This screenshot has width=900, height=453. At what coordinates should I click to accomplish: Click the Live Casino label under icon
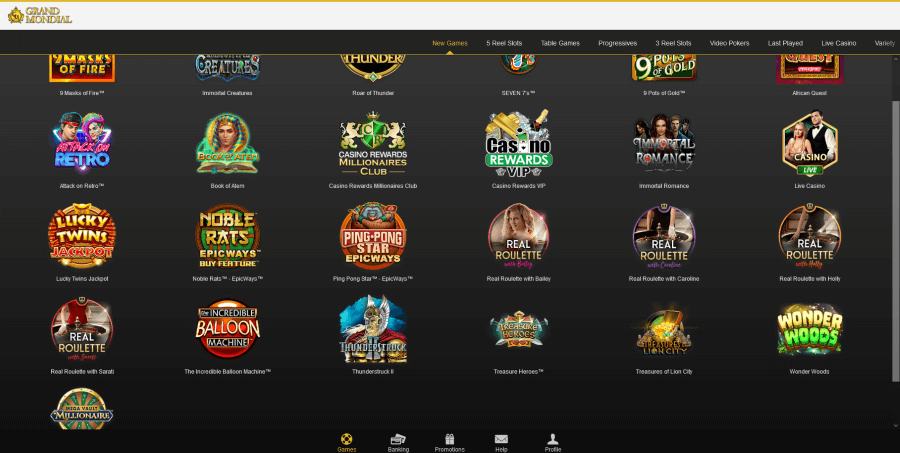809,186
